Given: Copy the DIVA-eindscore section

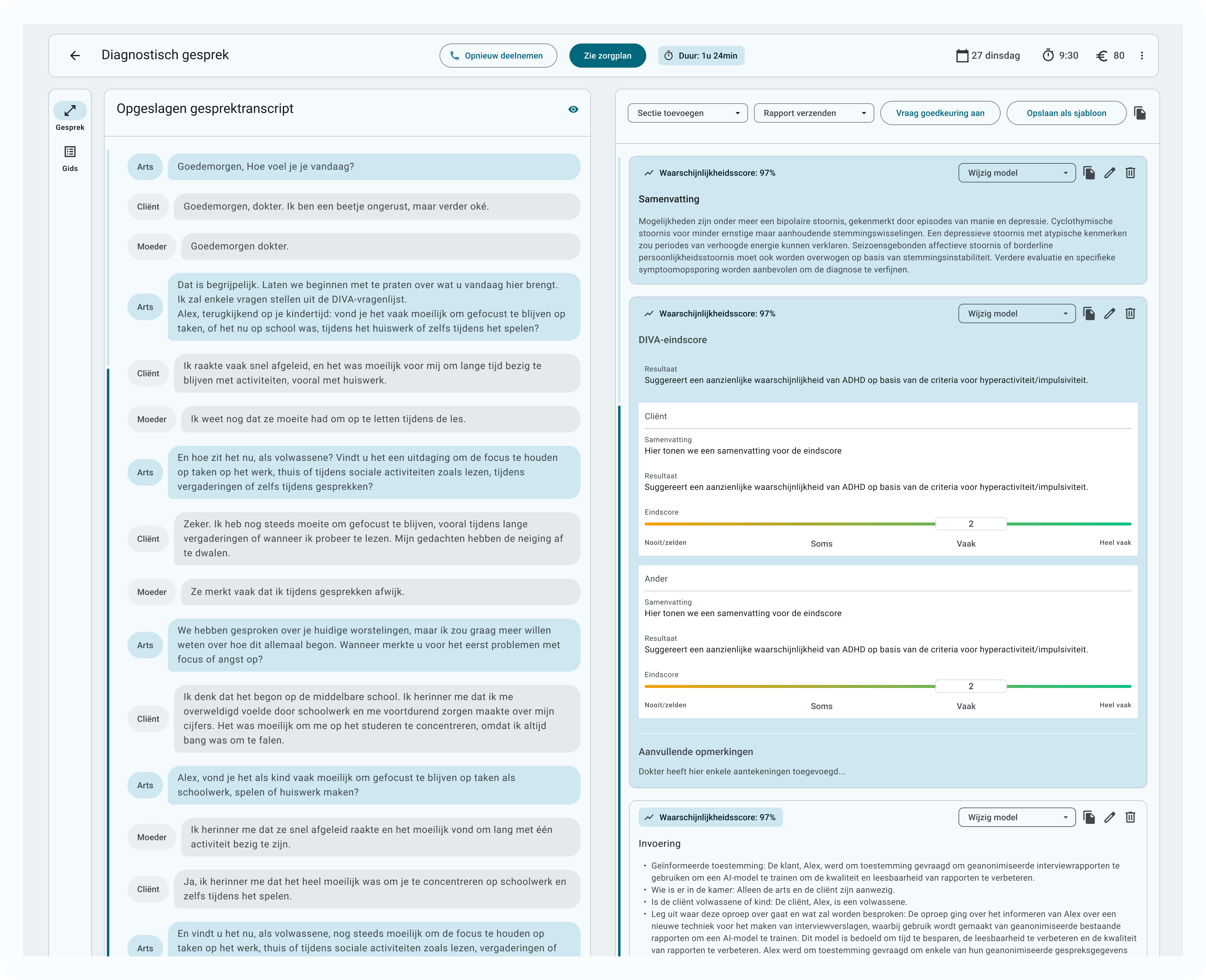Looking at the screenshot, I should [1088, 313].
